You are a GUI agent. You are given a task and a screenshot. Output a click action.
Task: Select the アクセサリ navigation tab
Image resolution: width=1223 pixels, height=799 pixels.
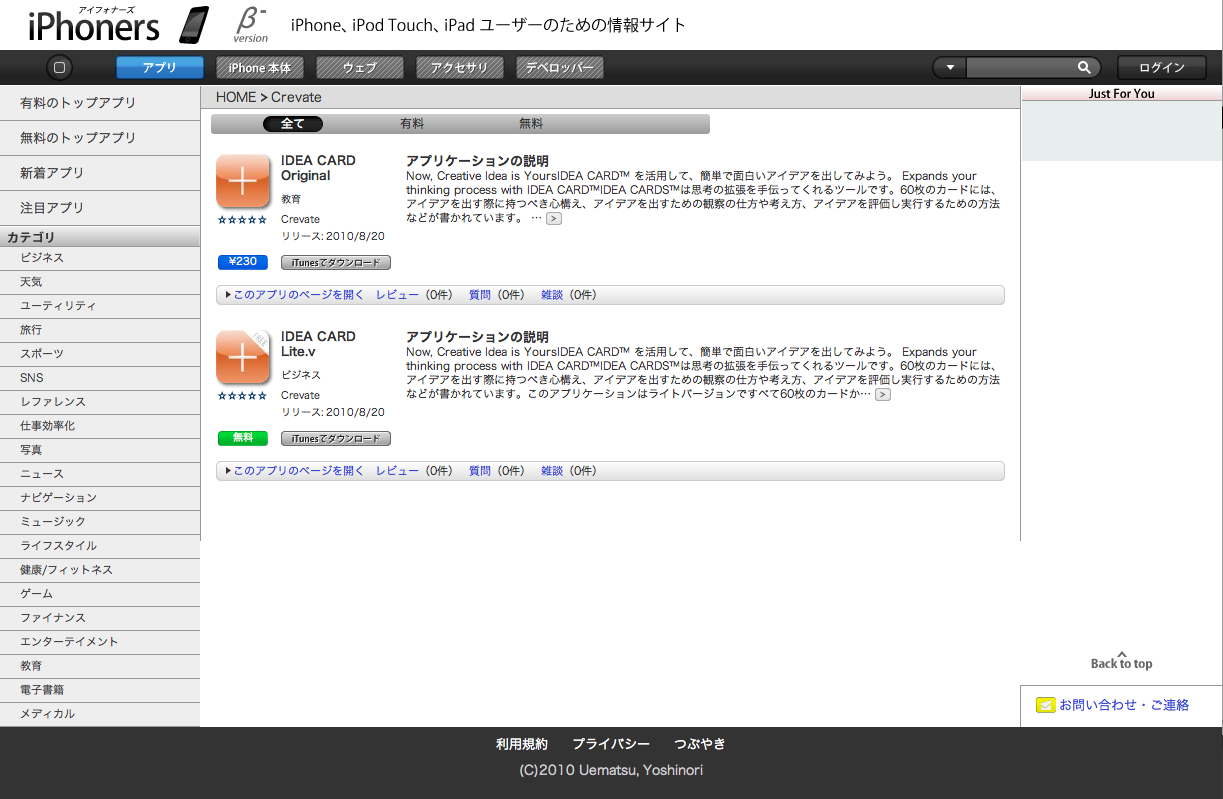click(x=460, y=68)
